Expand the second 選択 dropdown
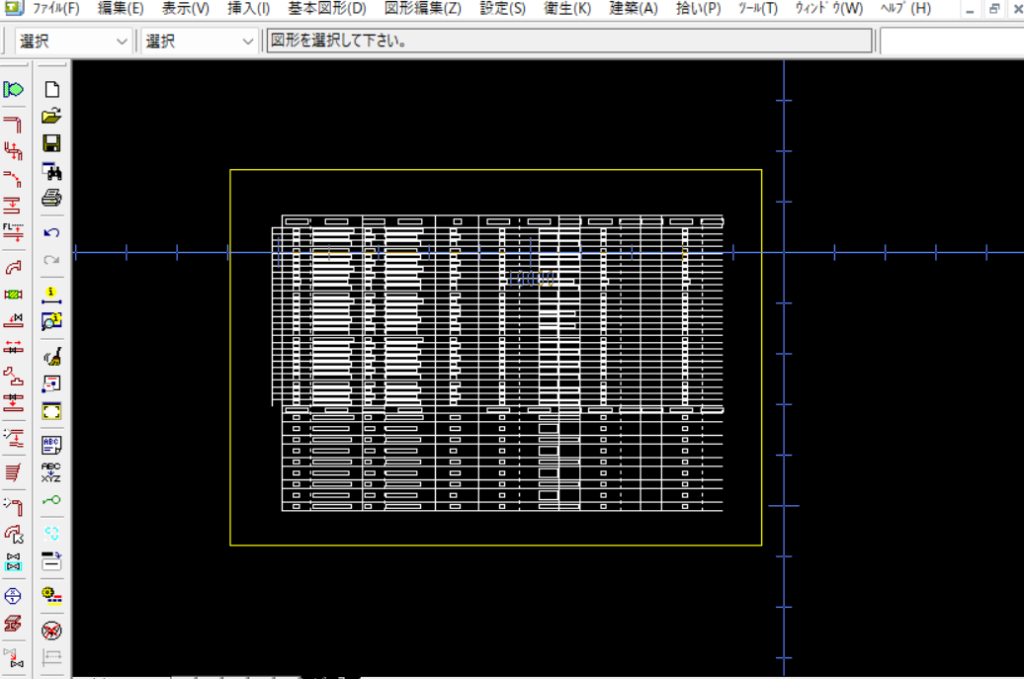The height and width of the screenshot is (679, 1024). tap(249, 42)
